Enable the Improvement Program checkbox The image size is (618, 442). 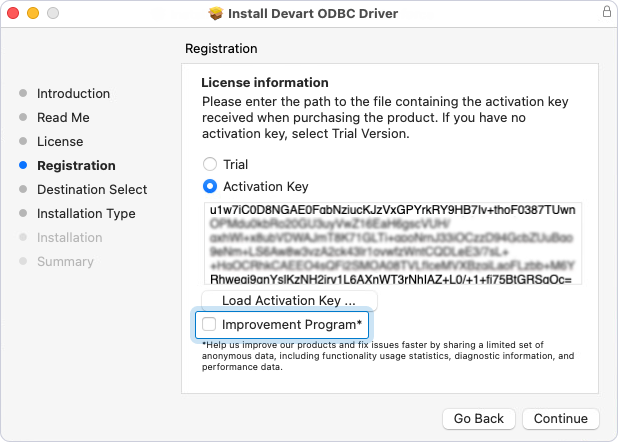[x=209, y=324]
